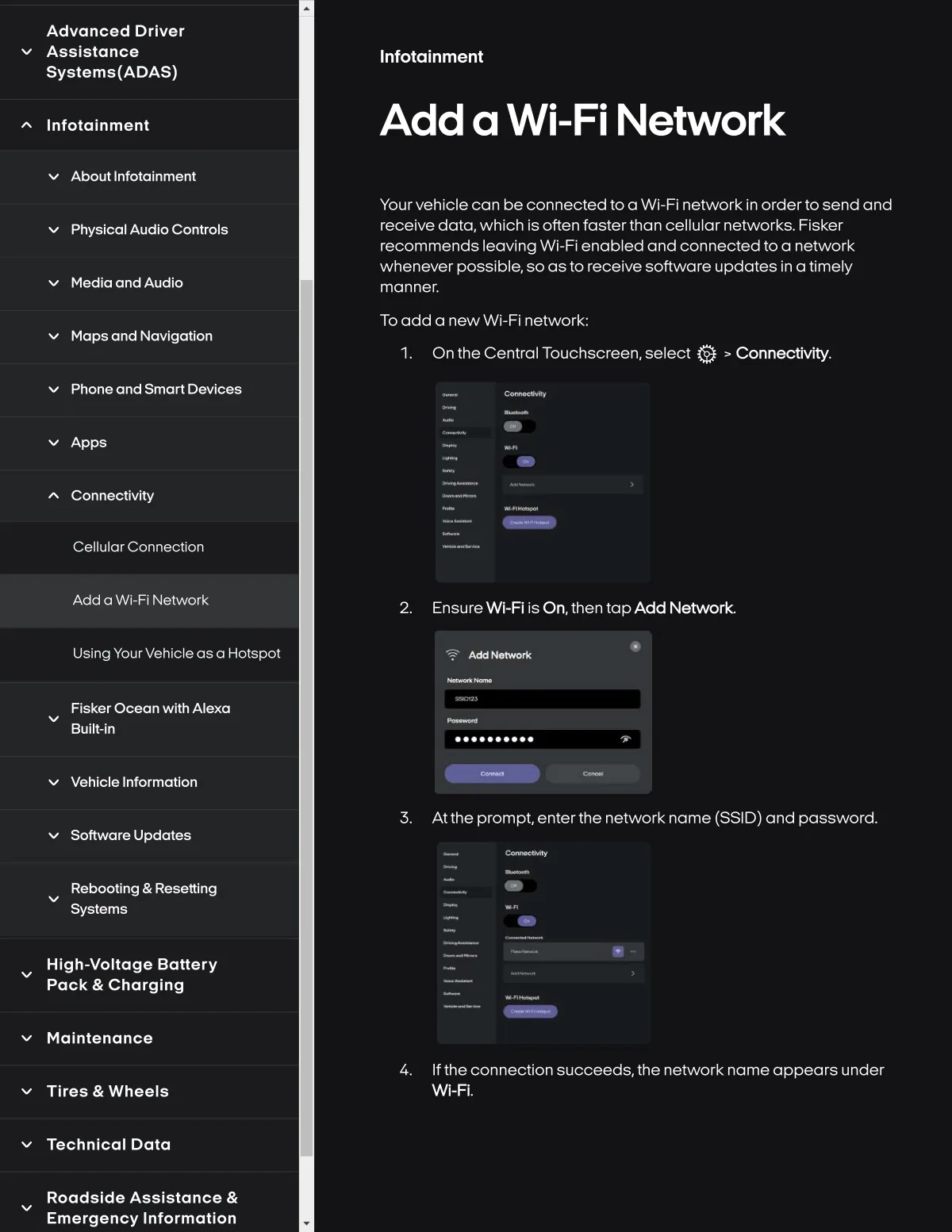Screen dimensions: 952x1232
Task: Expand Physical Audio Controls chevron
Action: (54, 230)
